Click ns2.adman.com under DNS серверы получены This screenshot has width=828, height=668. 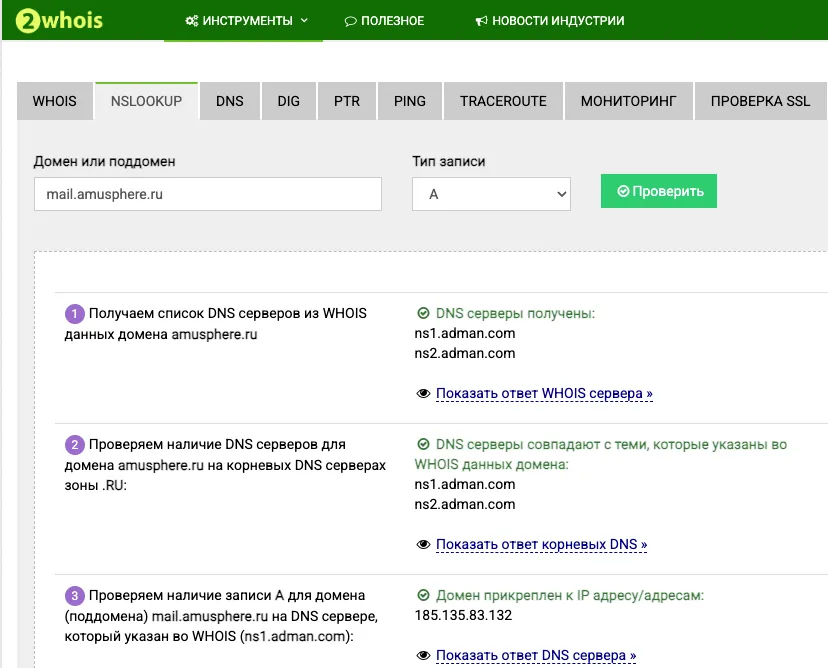[x=465, y=353]
